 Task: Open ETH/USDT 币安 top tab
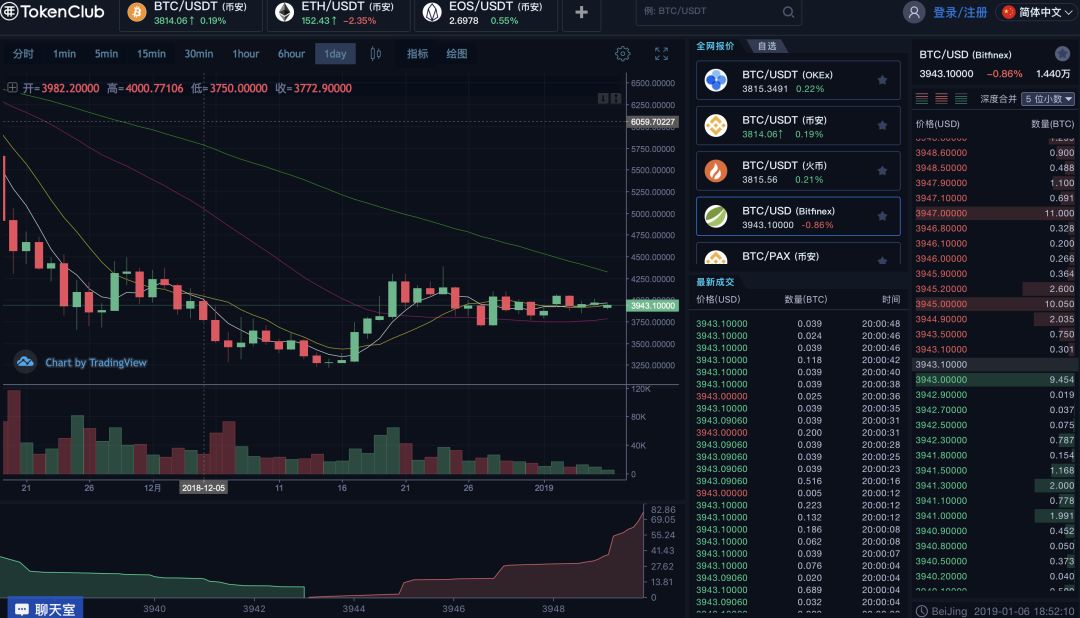point(338,14)
